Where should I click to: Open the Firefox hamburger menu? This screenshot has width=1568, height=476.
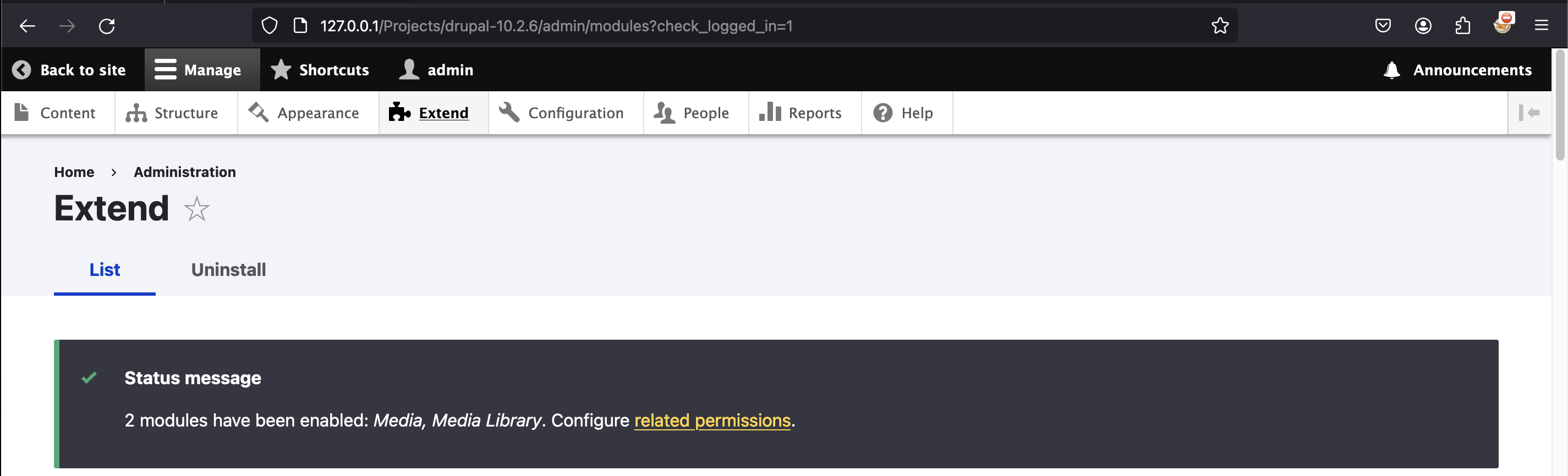[1540, 25]
